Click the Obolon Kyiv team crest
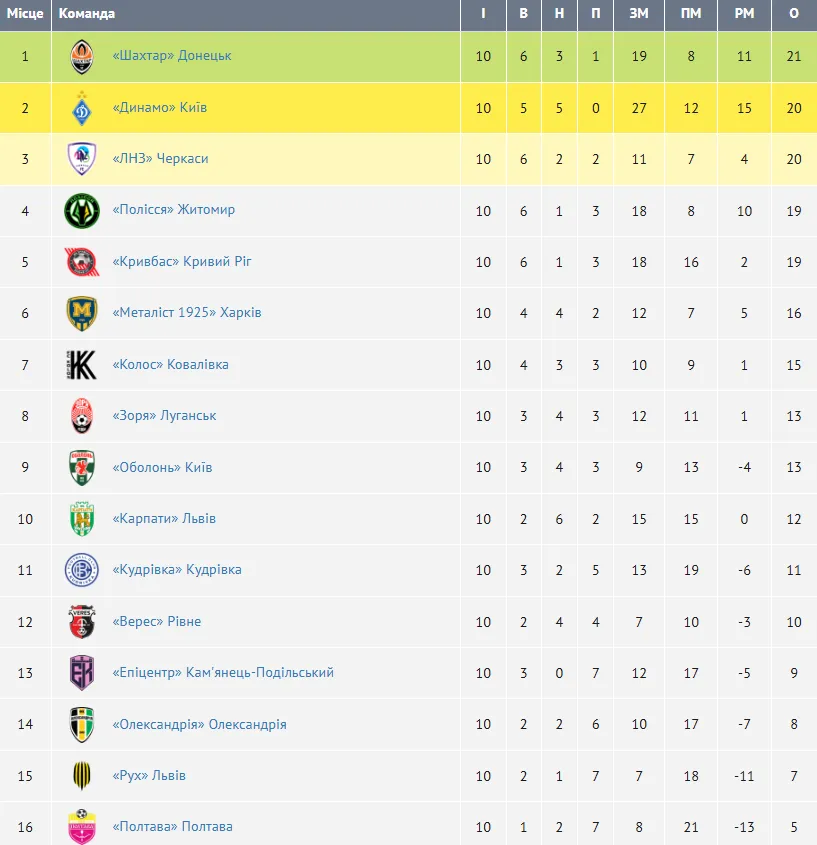 (x=82, y=468)
